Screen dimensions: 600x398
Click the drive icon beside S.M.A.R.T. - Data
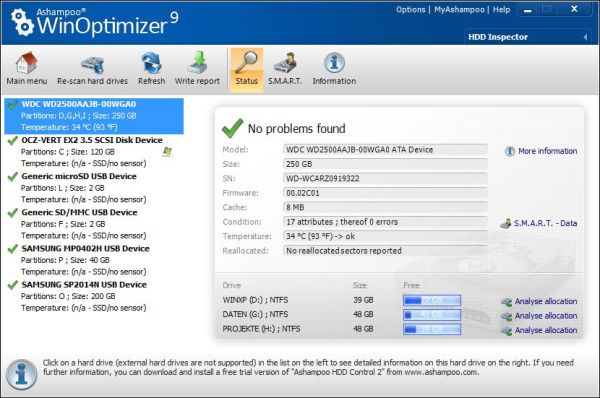point(505,223)
